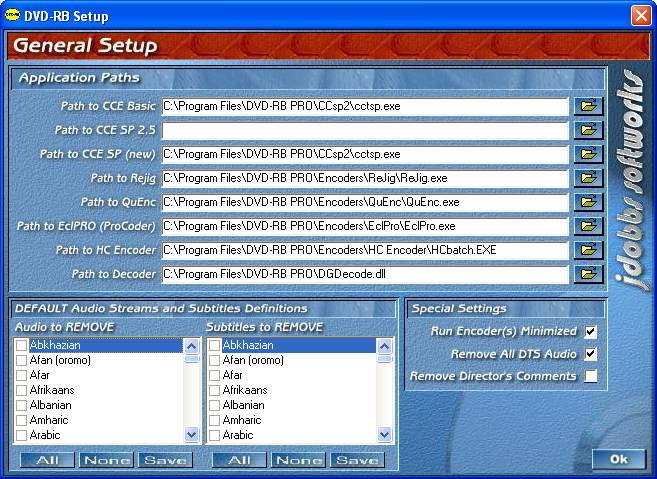Image resolution: width=657 pixels, height=479 pixels.
Task: Browse for the CCE SP 2.5 path
Action: click(588, 130)
